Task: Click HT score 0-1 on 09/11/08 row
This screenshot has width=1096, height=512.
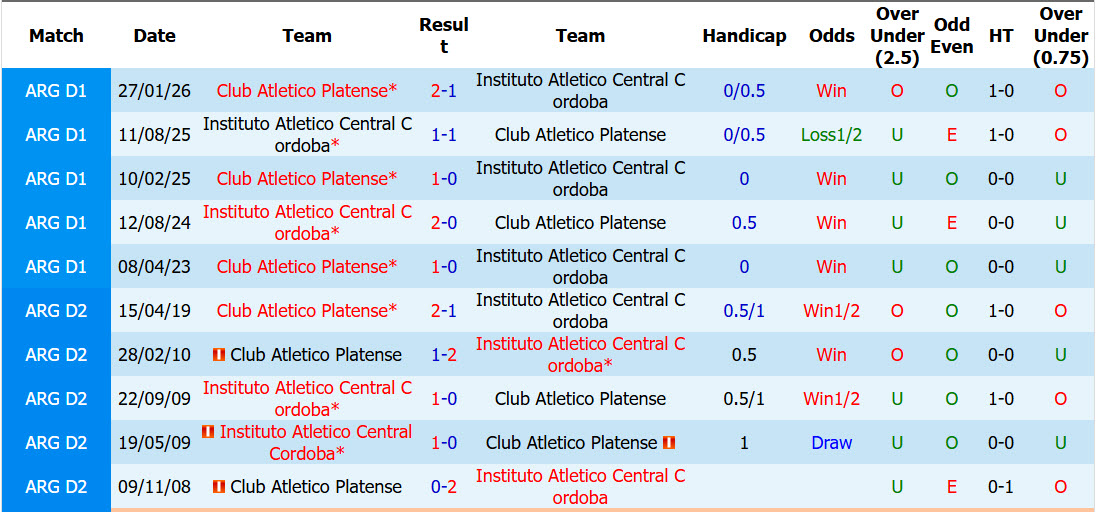Action: coord(1001,487)
